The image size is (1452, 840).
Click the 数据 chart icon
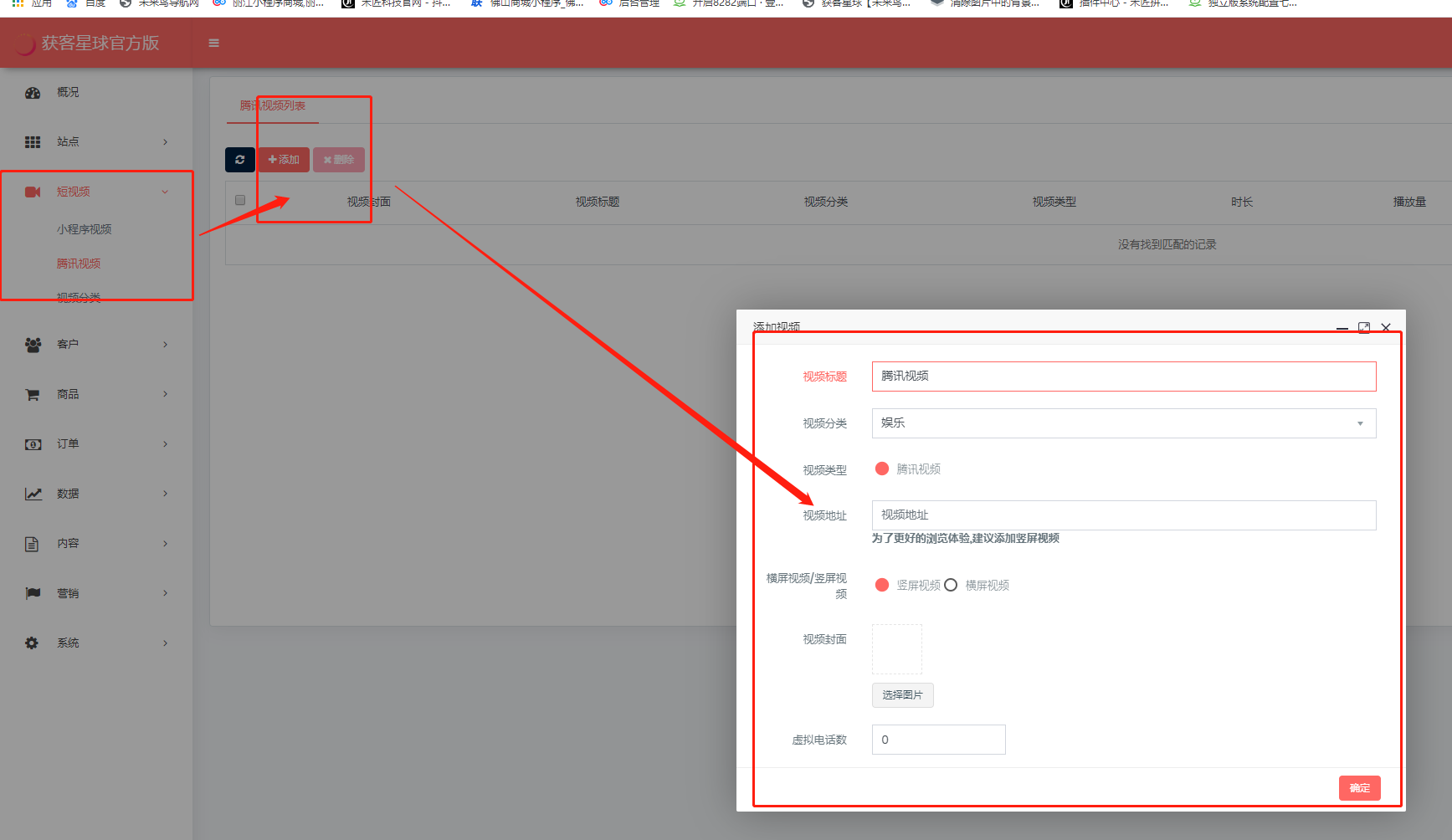(x=33, y=494)
